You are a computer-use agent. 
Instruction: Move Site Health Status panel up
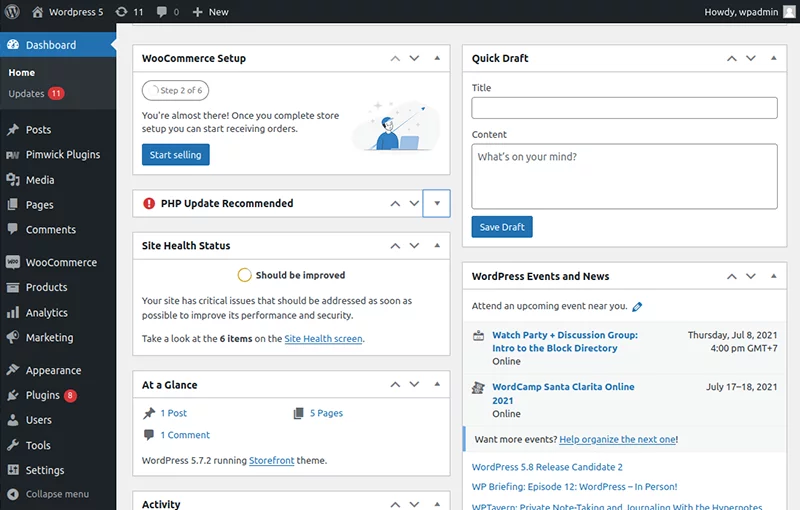[395, 245]
